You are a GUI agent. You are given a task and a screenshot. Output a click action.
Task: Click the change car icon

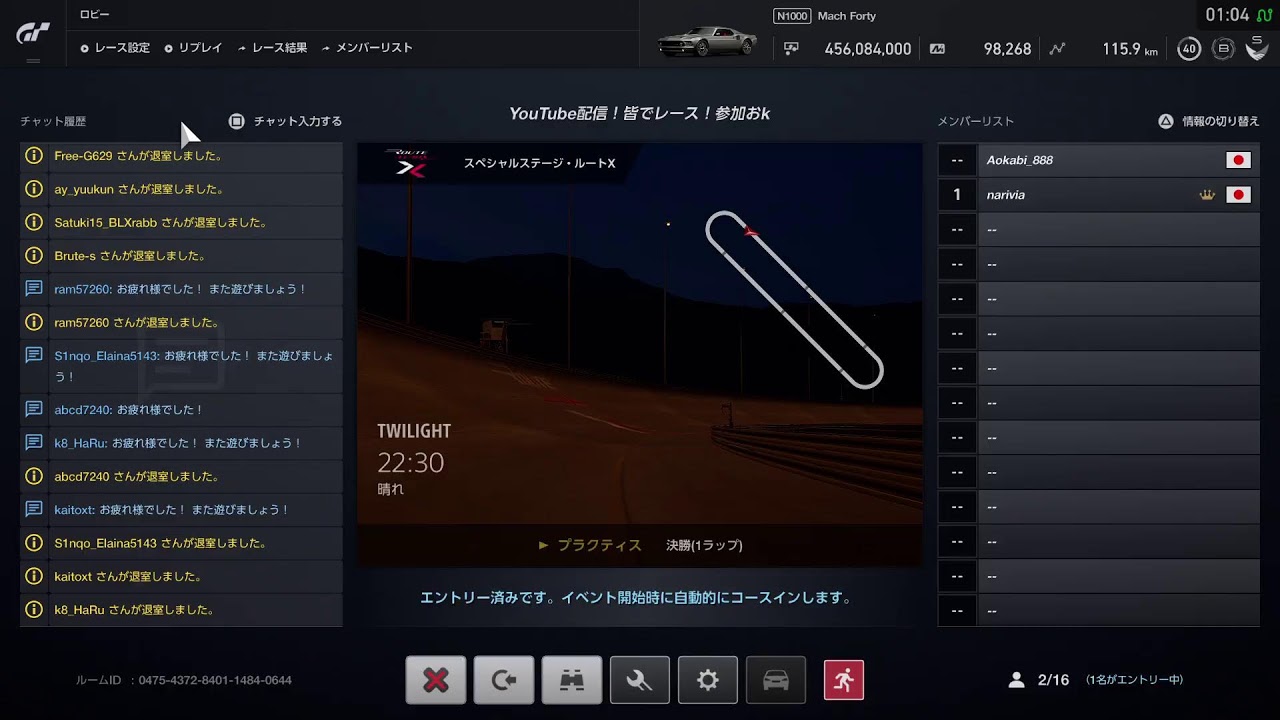pyautogui.click(x=776, y=680)
